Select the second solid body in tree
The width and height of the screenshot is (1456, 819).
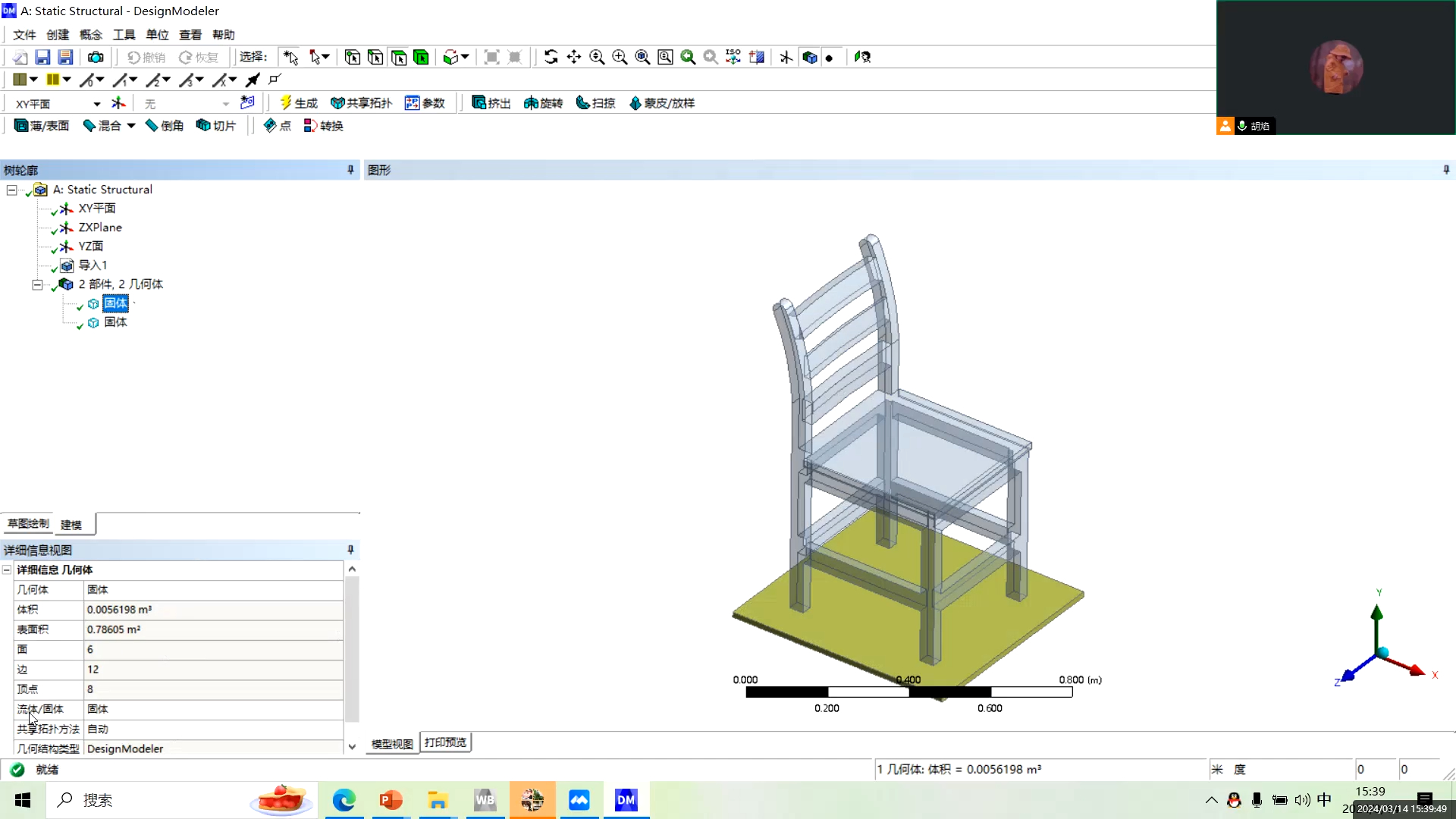tap(115, 322)
